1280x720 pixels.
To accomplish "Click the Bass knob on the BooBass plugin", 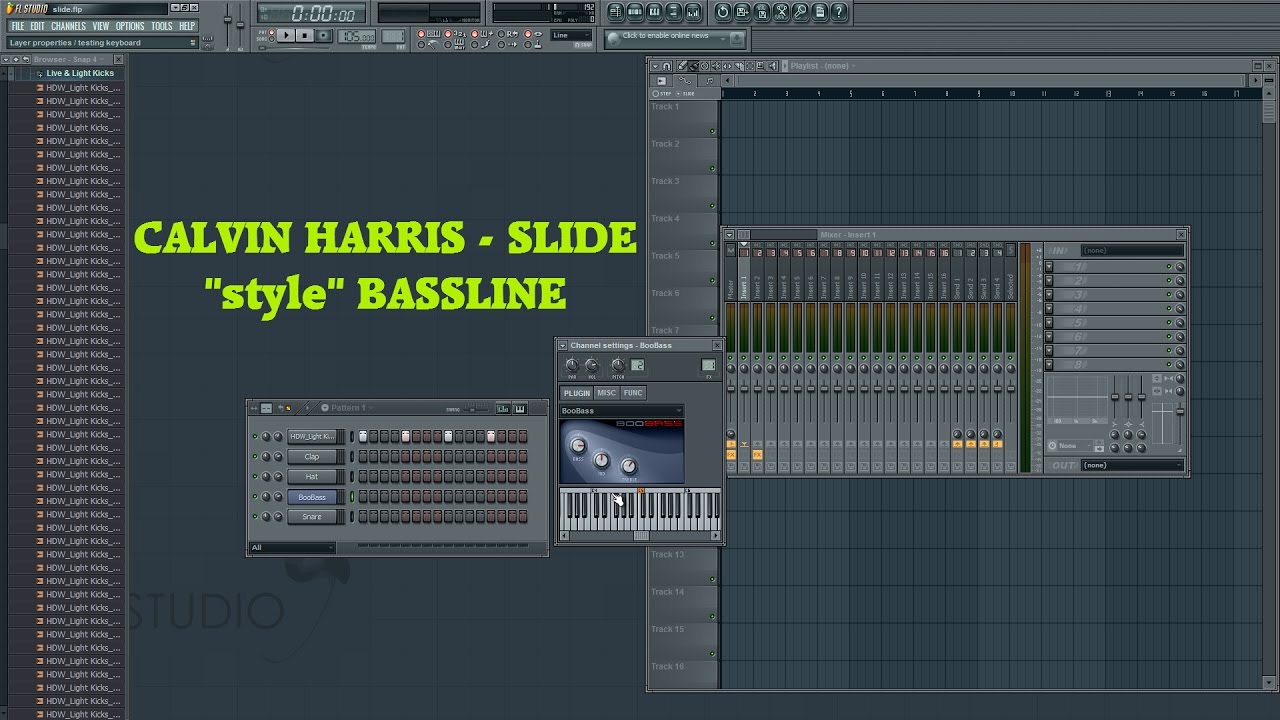I will (x=578, y=445).
